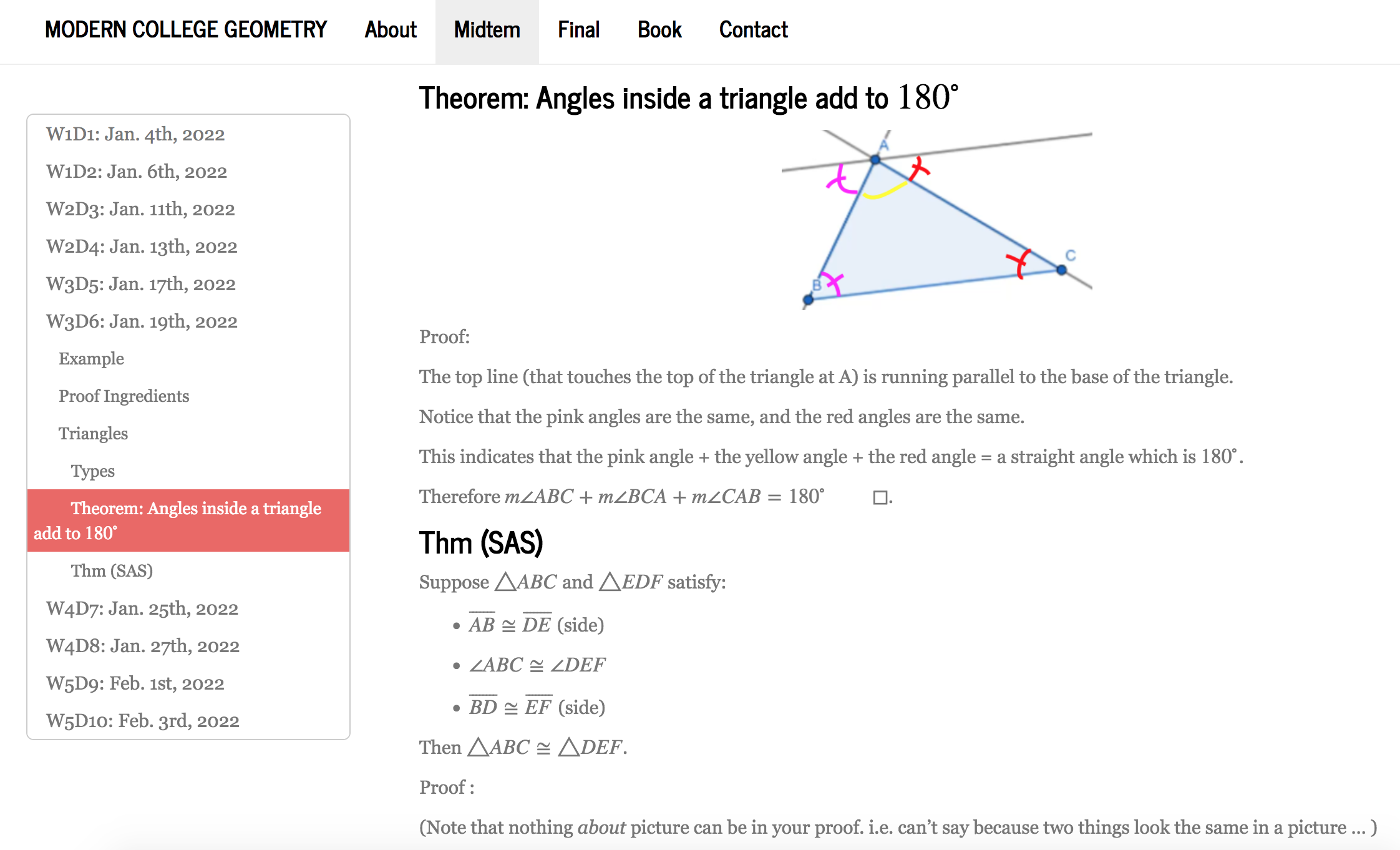Open W3D5: Jan. 17th, 2022 notes
This screenshot has width=1400, height=850.
[x=141, y=284]
